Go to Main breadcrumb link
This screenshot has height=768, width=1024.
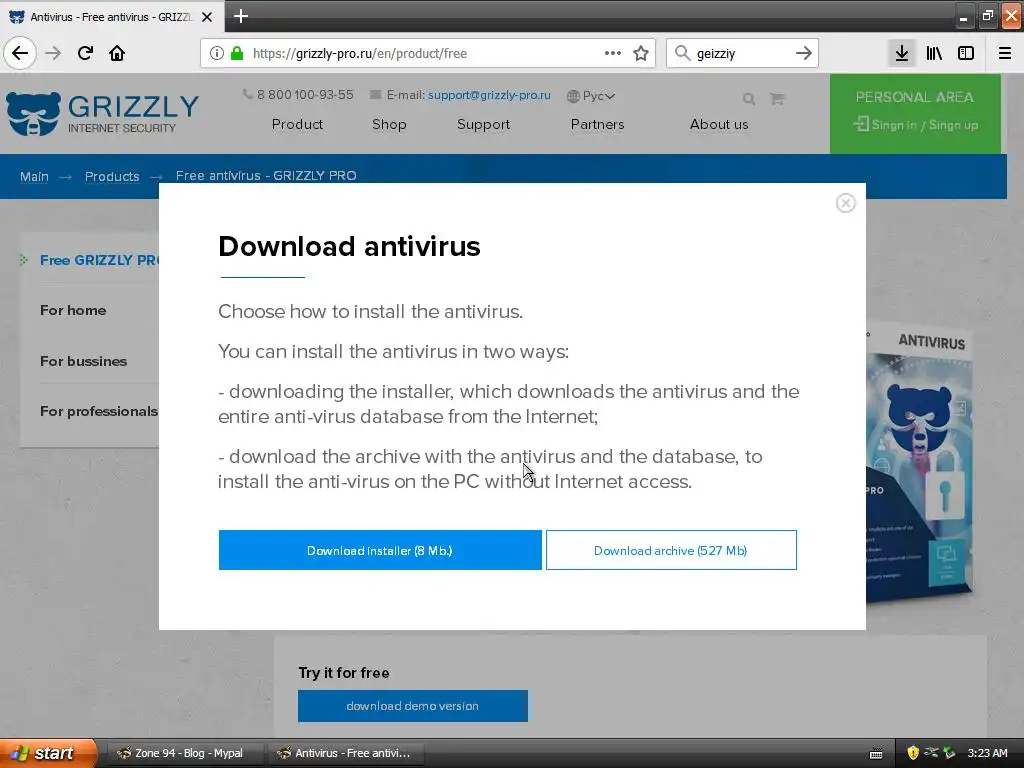pos(34,176)
